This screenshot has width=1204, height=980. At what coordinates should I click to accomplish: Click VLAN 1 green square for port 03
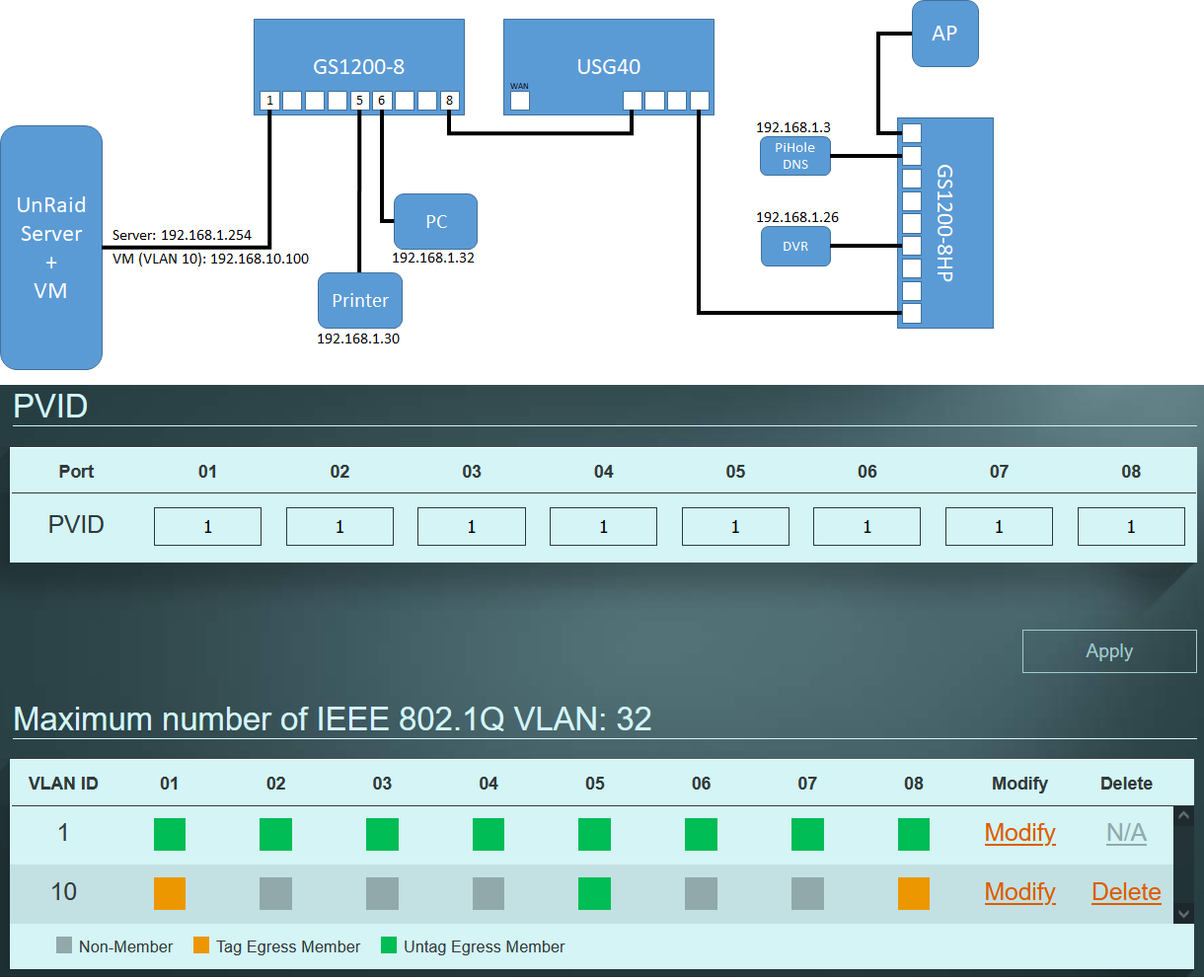click(382, 834)
